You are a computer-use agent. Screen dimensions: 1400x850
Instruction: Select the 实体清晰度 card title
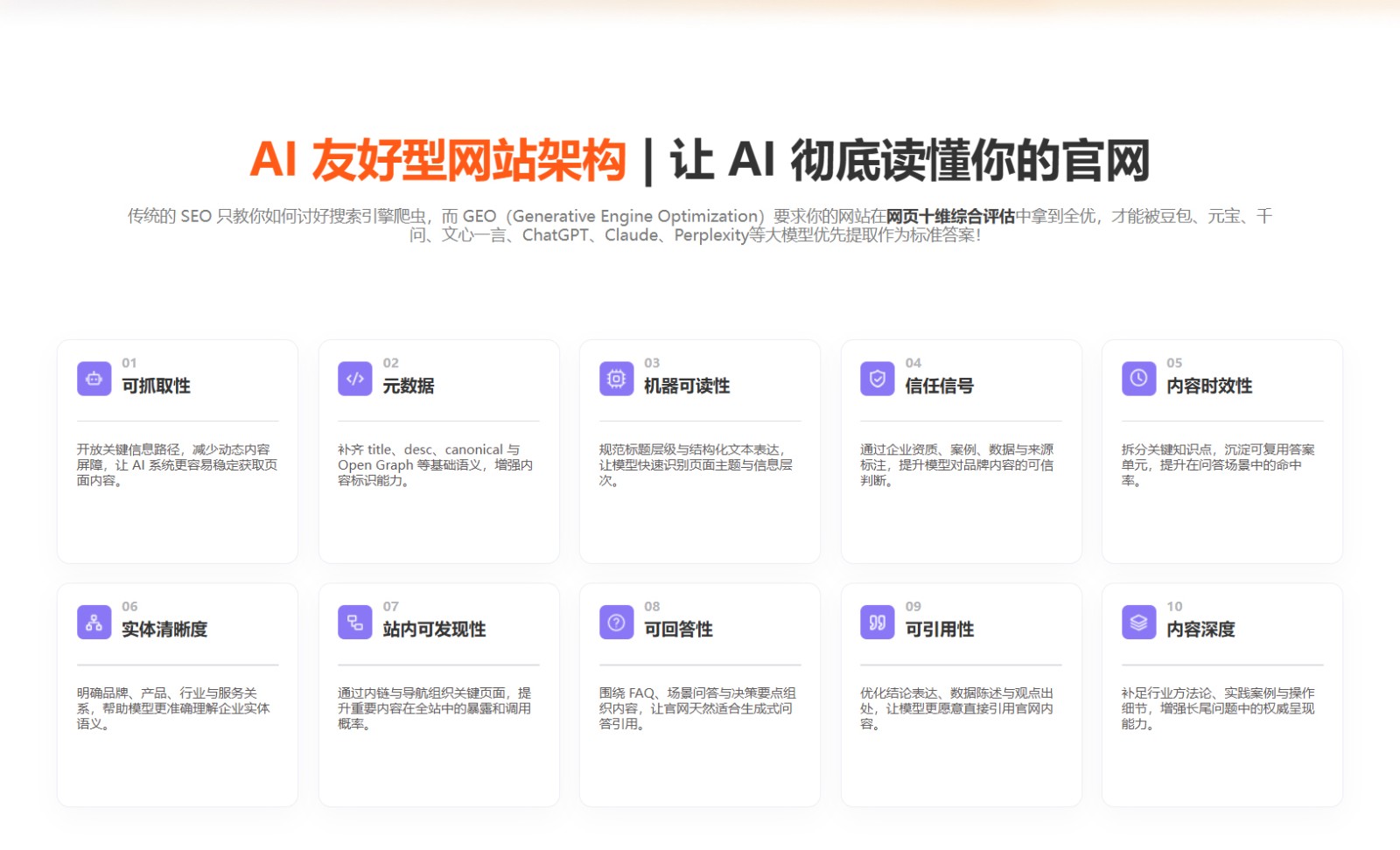coord(164,630)
